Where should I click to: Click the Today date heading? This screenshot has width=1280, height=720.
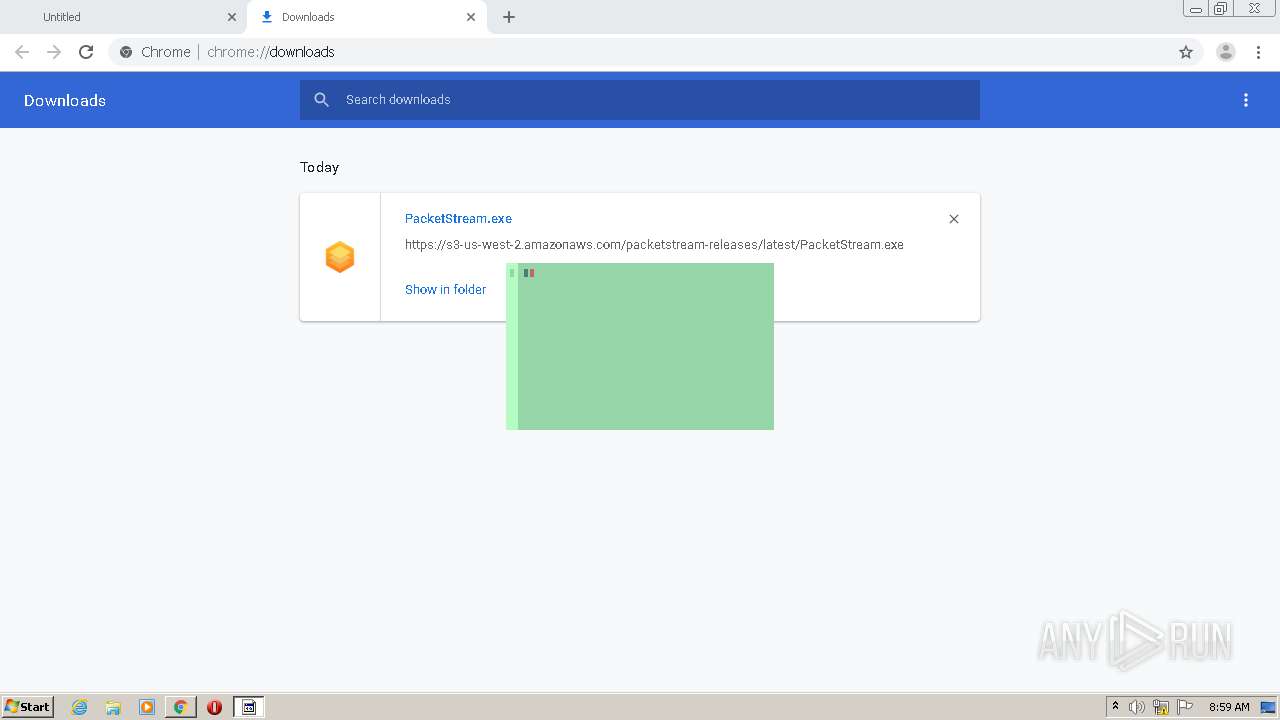click(320, 167)
